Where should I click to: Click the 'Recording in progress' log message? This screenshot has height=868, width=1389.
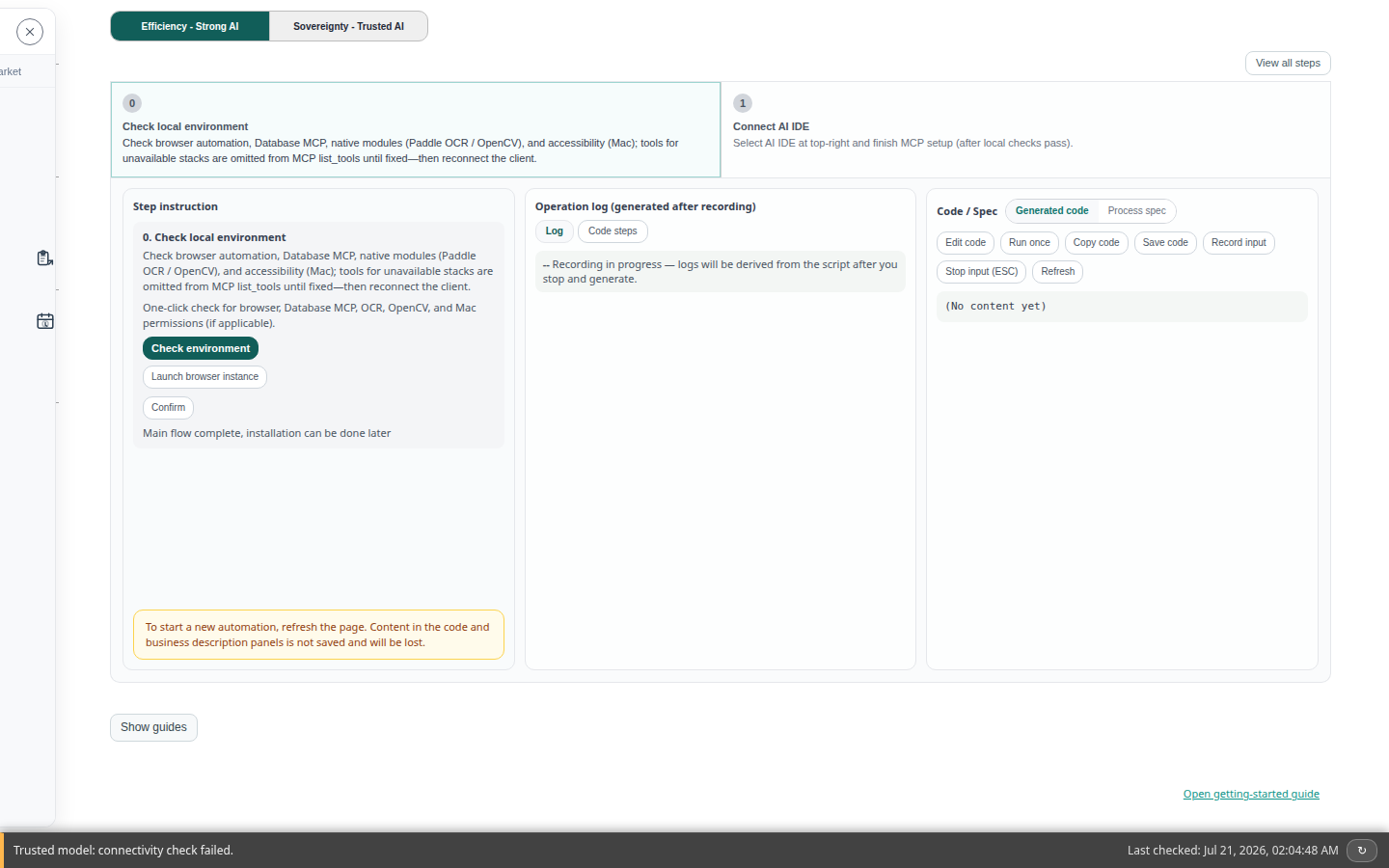click(x=720, y=272)
